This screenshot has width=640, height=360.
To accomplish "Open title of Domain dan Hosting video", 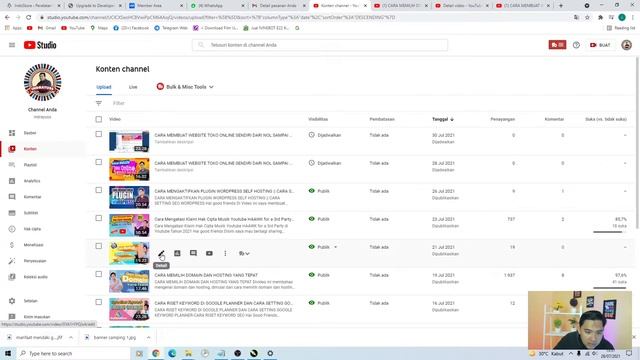I will (x=206, y=275).
